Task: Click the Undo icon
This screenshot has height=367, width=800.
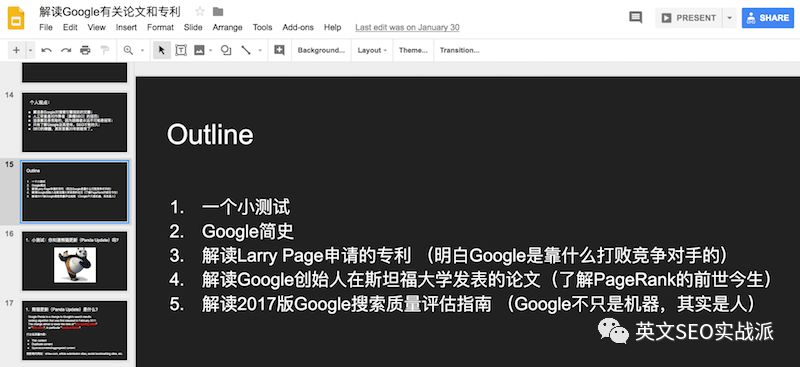Action: (x=46, y=50)
